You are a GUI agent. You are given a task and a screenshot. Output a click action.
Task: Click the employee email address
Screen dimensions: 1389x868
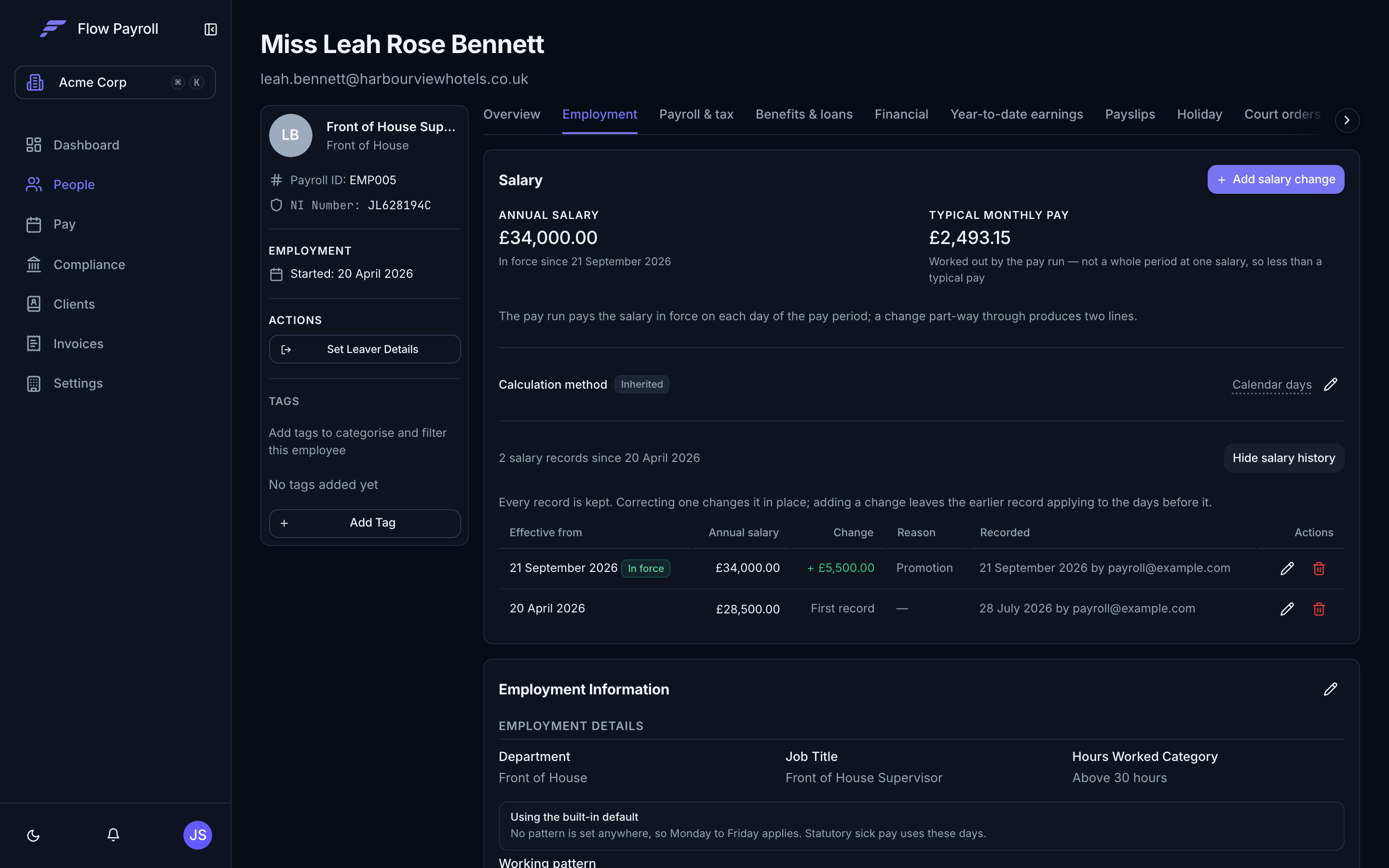click(x=394, y=79)
